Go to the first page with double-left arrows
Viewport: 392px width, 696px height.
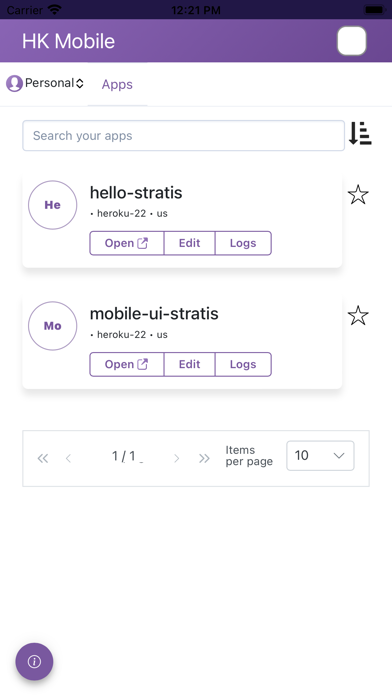point(43,458)
